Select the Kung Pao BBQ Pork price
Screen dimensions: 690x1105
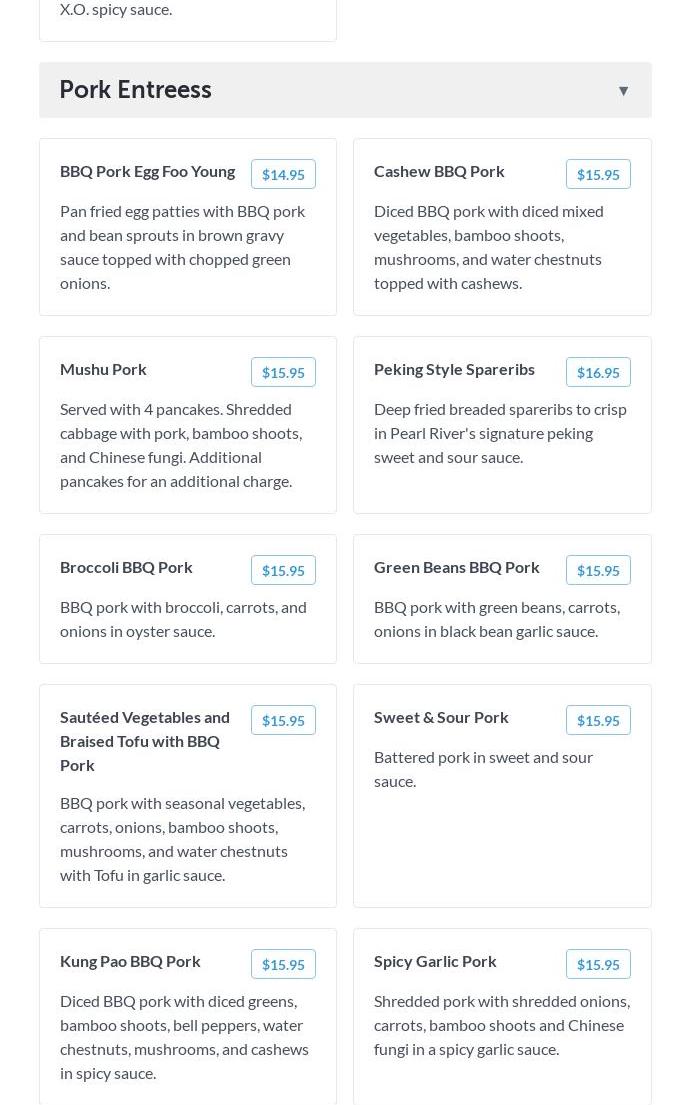pyautogui.click(x=283, y=964)
